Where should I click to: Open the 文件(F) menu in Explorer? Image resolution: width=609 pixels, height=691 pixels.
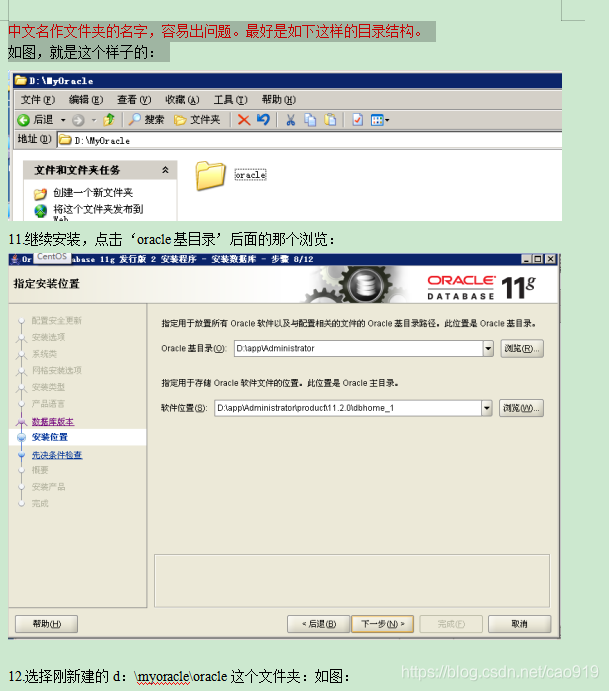38,100
